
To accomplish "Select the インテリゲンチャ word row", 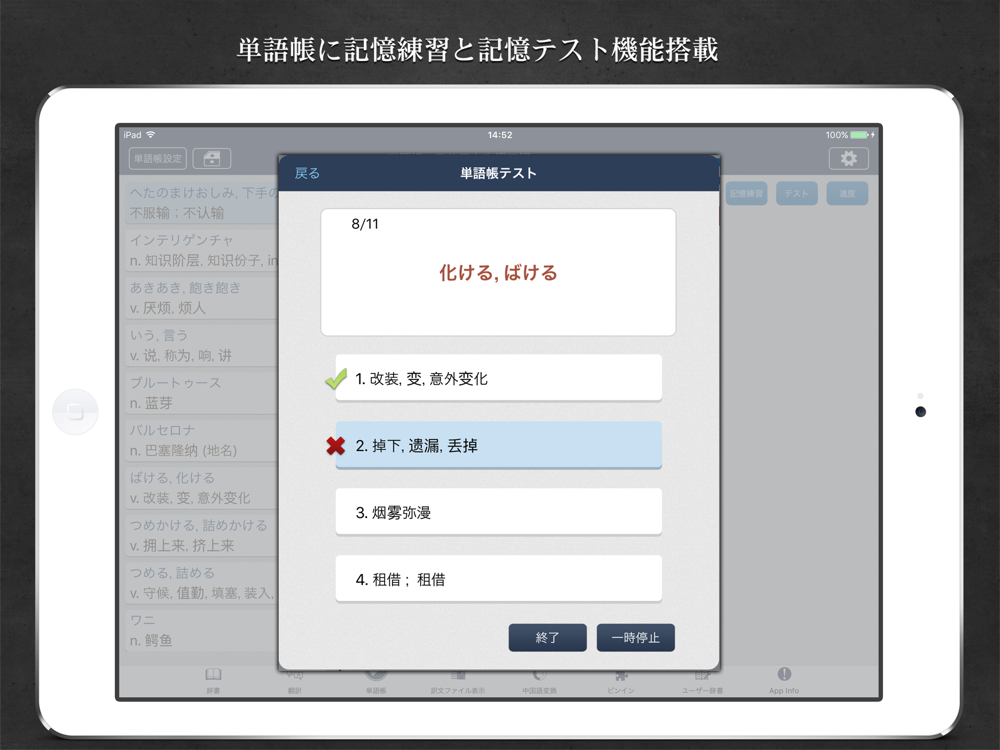I will (202, 250).
